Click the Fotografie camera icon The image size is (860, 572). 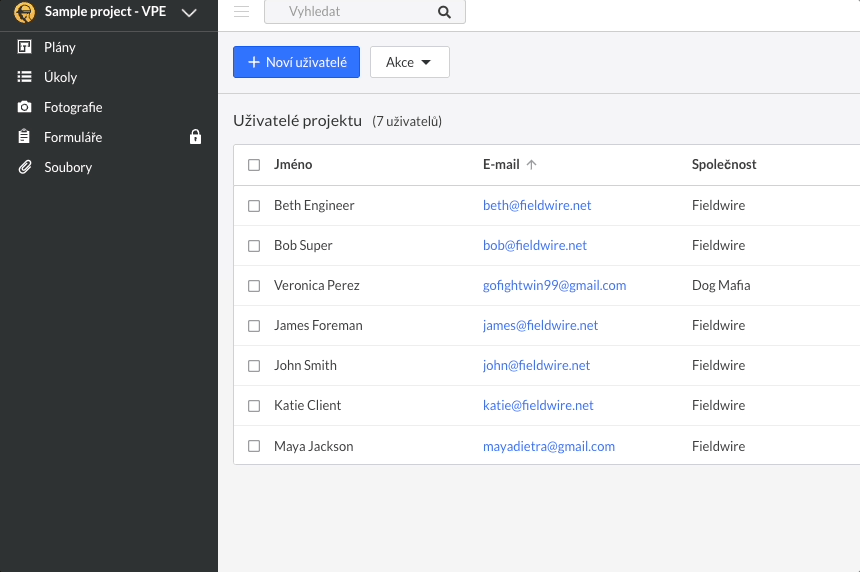point(25,107)
